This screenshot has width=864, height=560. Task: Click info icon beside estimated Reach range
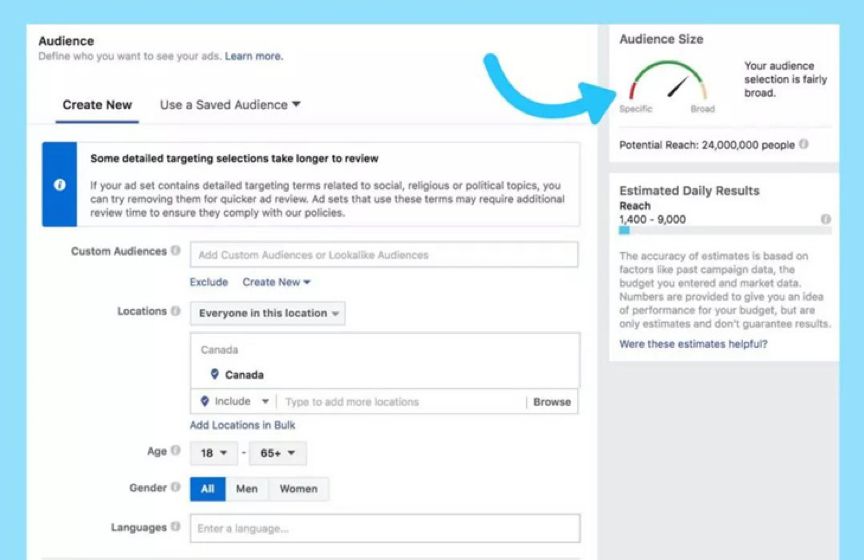825,219
